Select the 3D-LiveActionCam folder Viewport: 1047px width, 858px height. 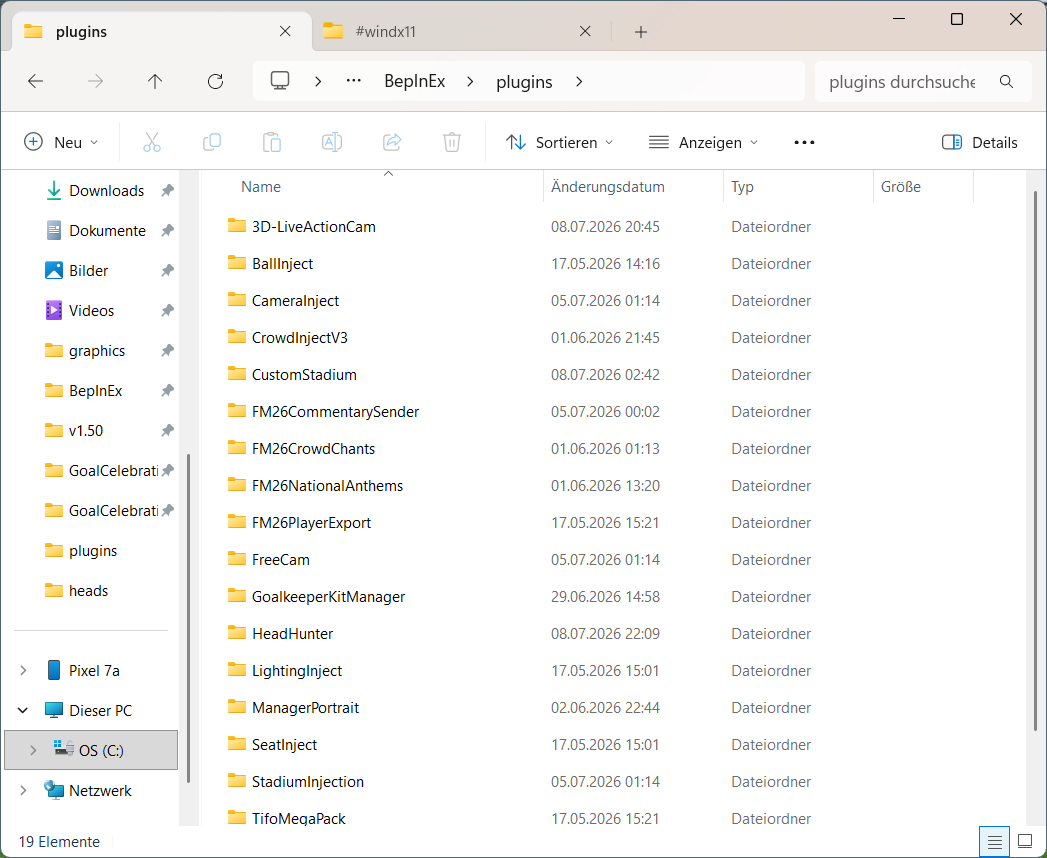pos(313,227)
